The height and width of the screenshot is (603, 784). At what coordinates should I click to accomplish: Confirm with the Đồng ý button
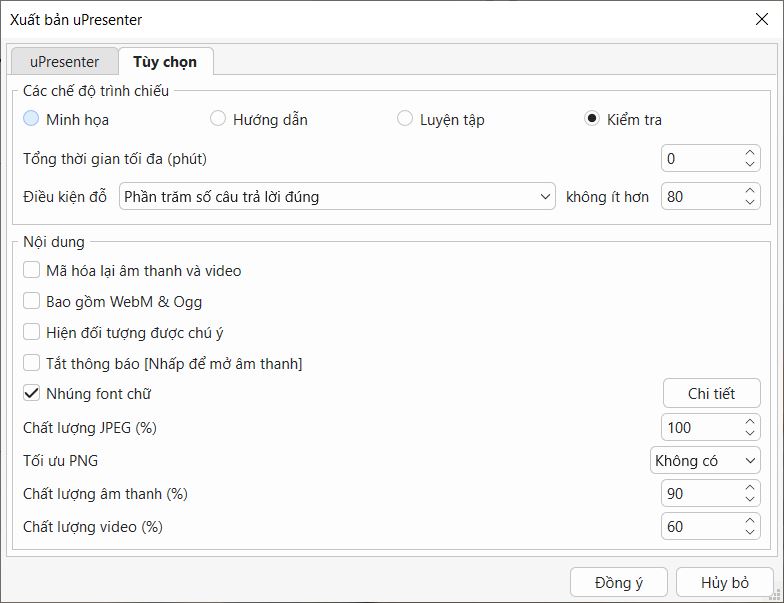pos(618,583)
